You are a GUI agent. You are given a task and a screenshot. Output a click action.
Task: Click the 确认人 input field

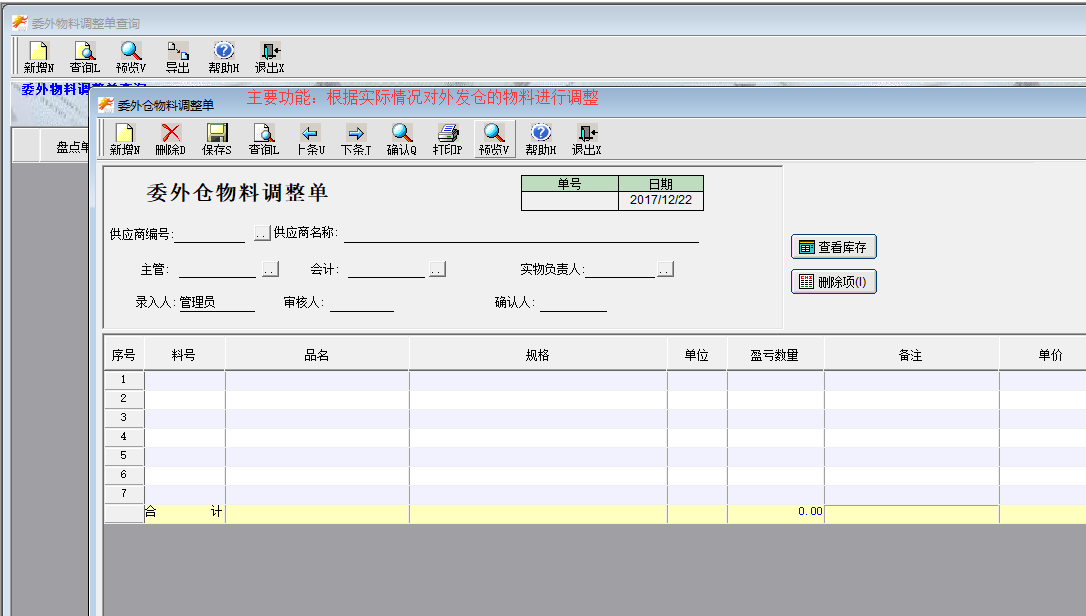pyautogui.click(x=573, y=303)
